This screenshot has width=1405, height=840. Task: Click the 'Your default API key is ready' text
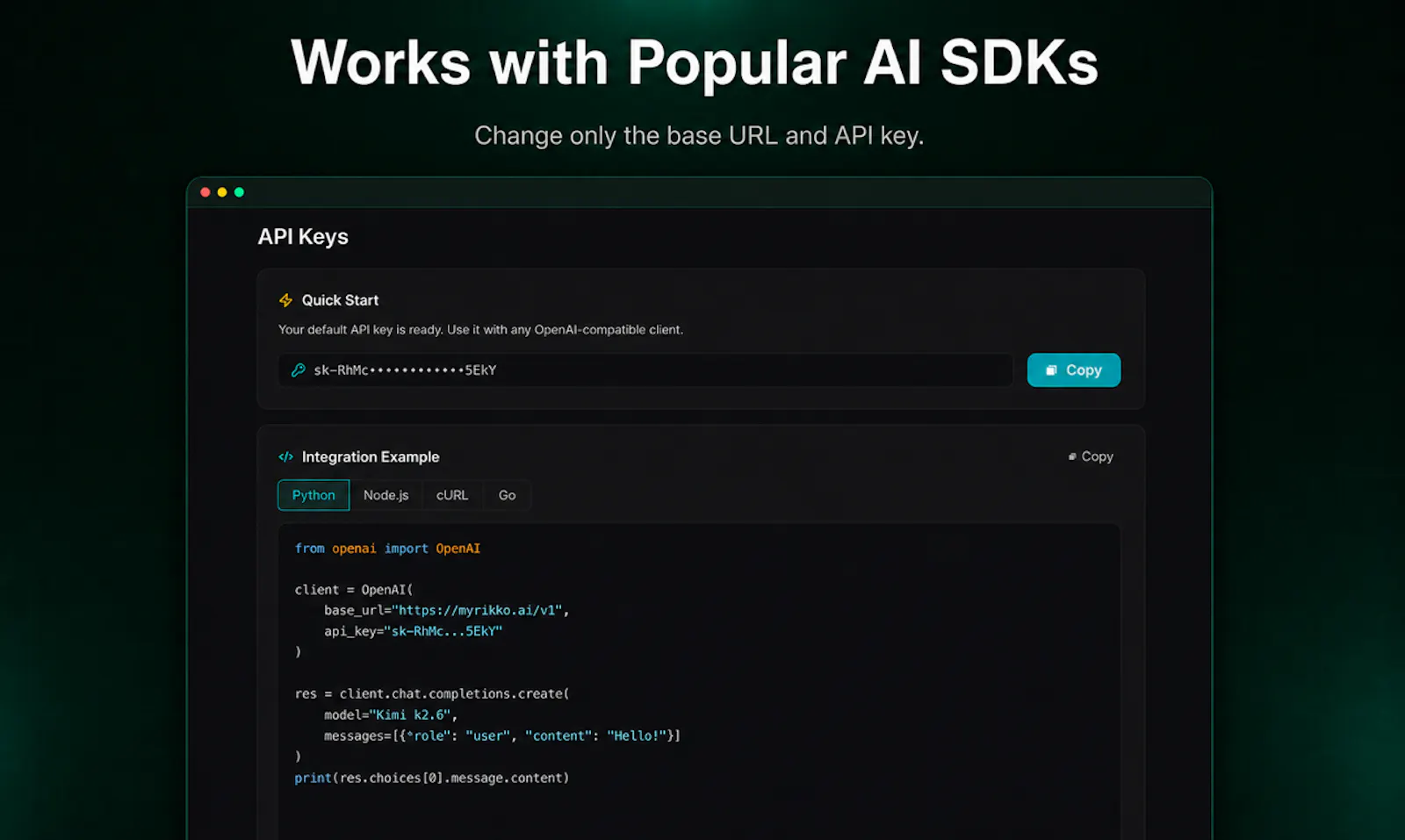click(480, 330)
